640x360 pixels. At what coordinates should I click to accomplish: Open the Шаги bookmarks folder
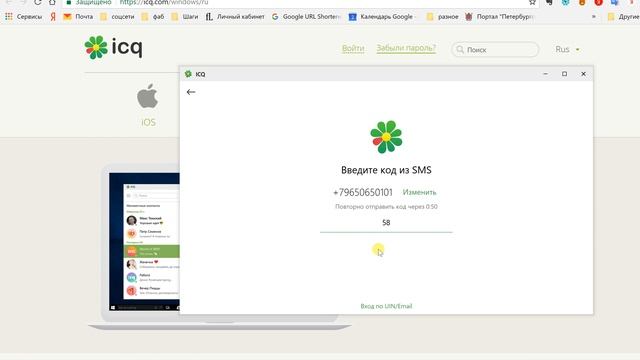pos(185,17)
